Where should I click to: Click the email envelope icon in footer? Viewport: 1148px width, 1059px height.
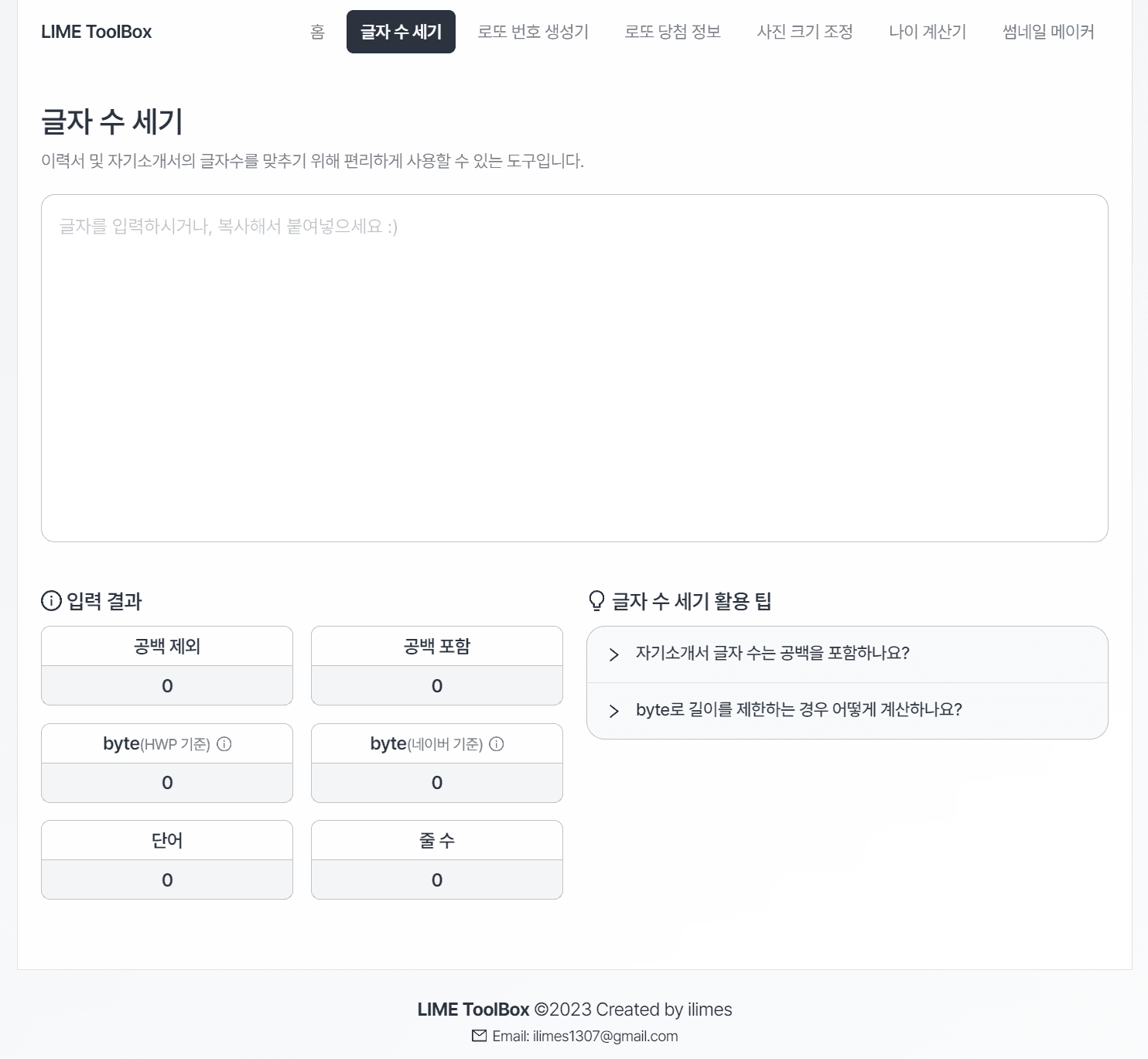coord(480,1036)
